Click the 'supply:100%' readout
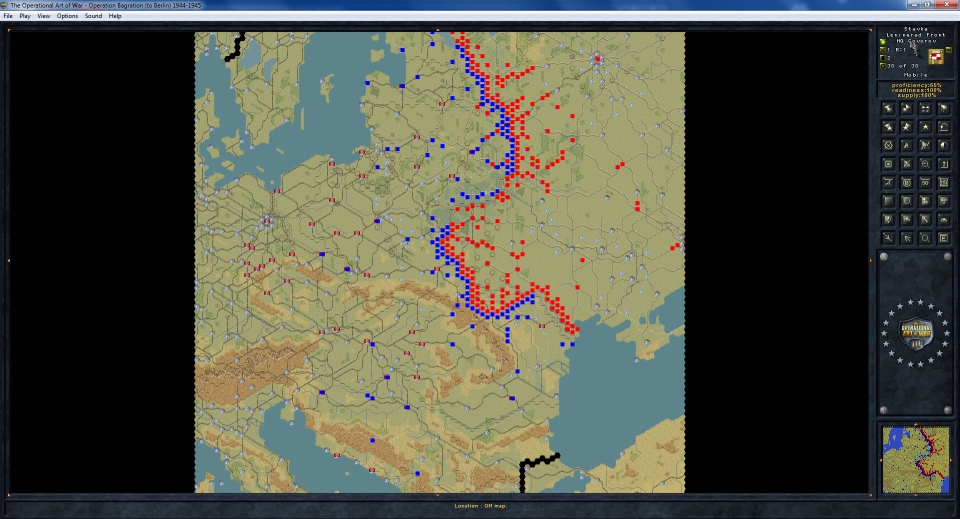 917,95
